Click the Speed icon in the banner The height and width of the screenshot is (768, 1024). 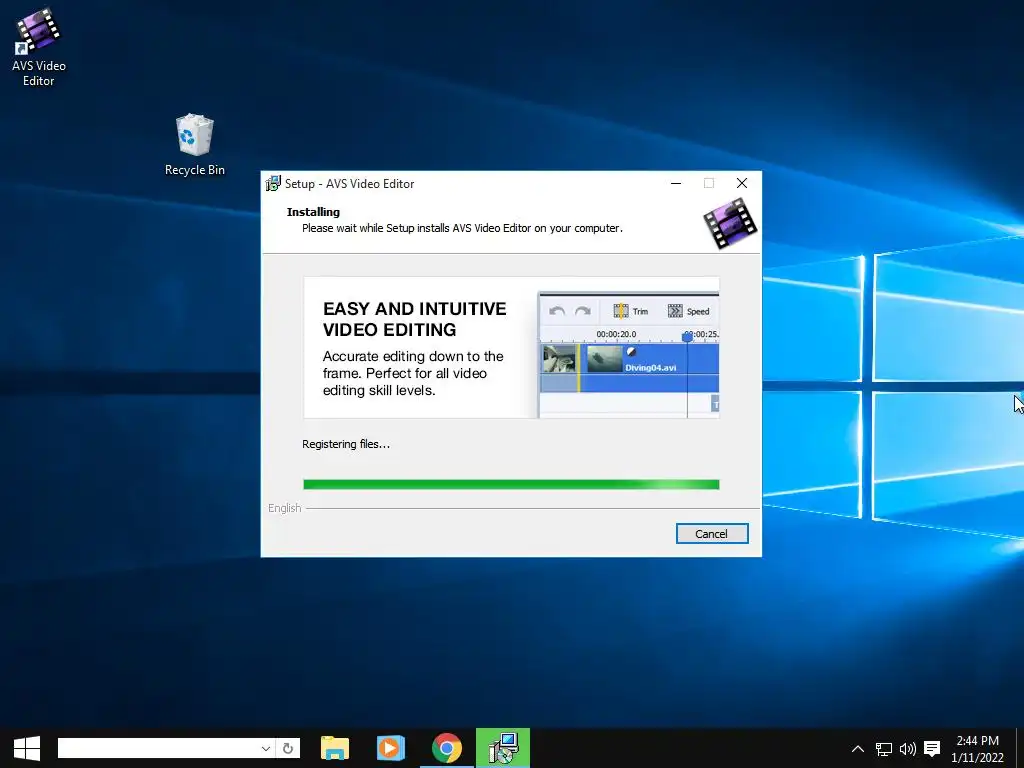tap(675, 311)
